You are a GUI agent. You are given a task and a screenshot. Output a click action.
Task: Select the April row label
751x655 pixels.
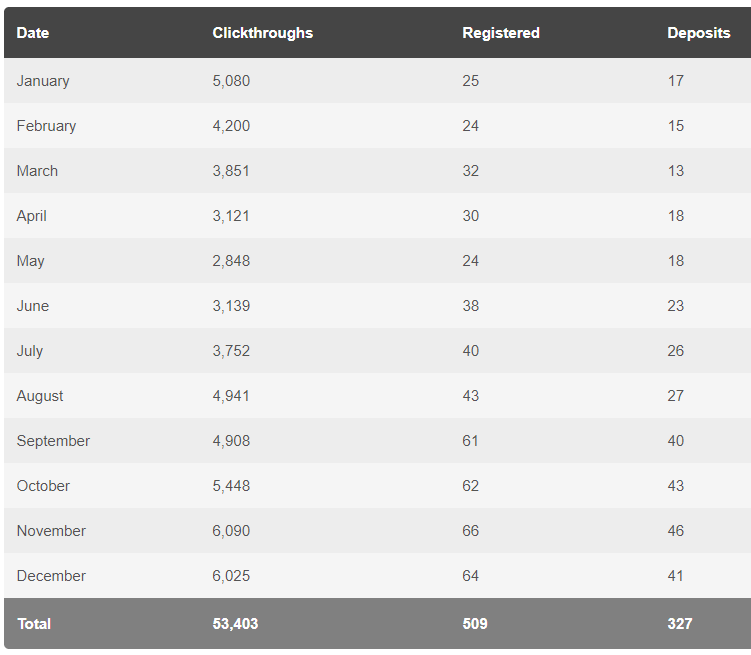click(32, 216)
